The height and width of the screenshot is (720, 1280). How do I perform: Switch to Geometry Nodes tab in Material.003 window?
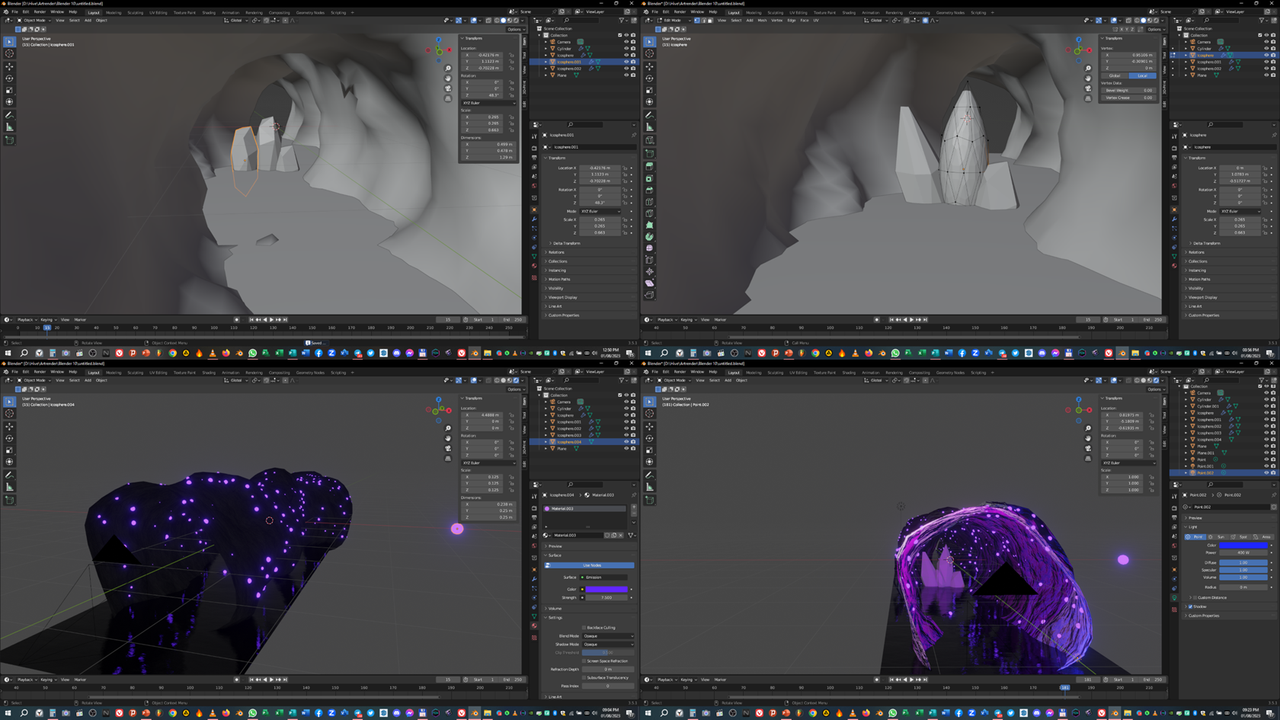(x=309, y=372)
